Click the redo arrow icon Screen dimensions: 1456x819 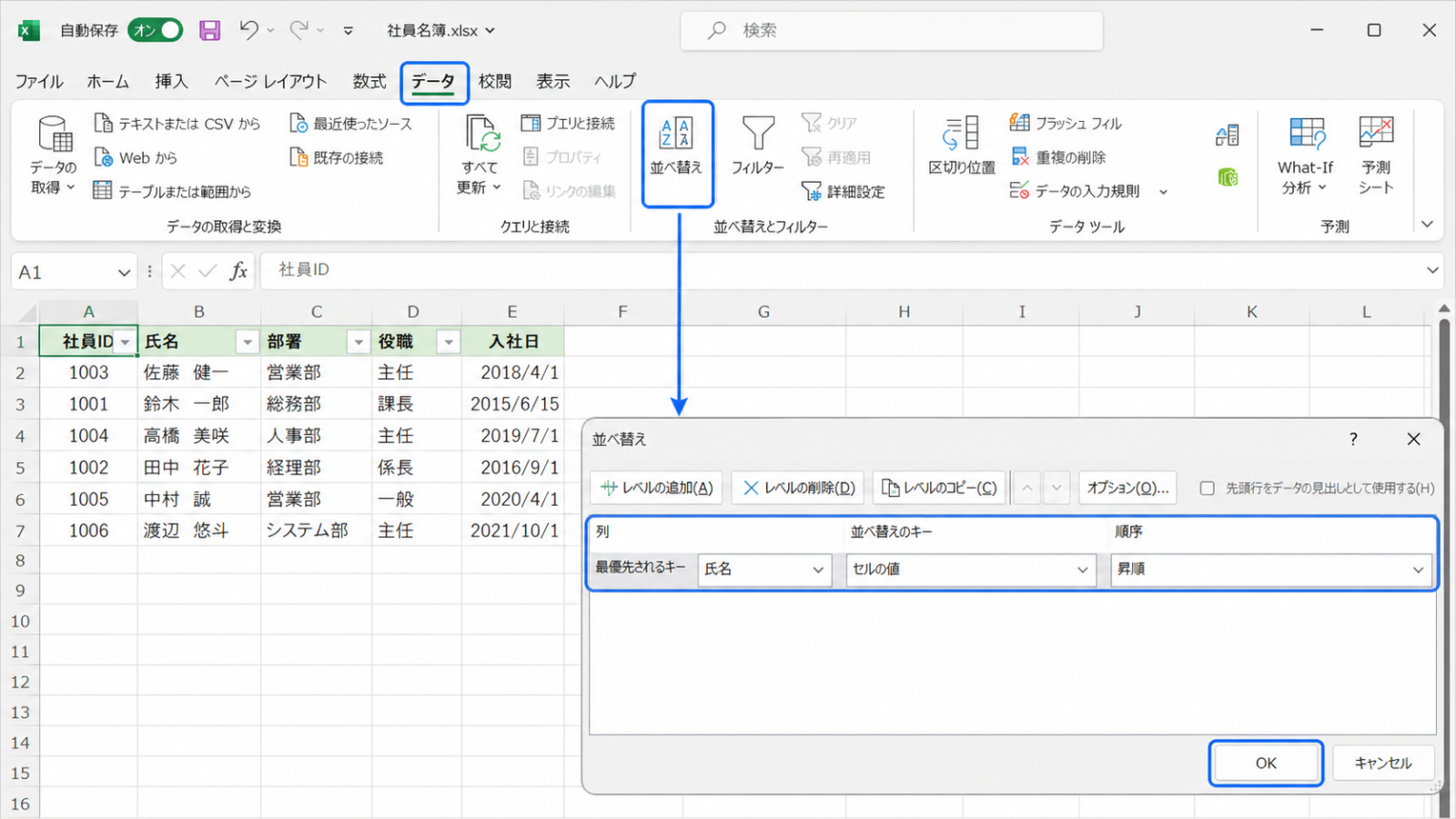pos(298,30)
